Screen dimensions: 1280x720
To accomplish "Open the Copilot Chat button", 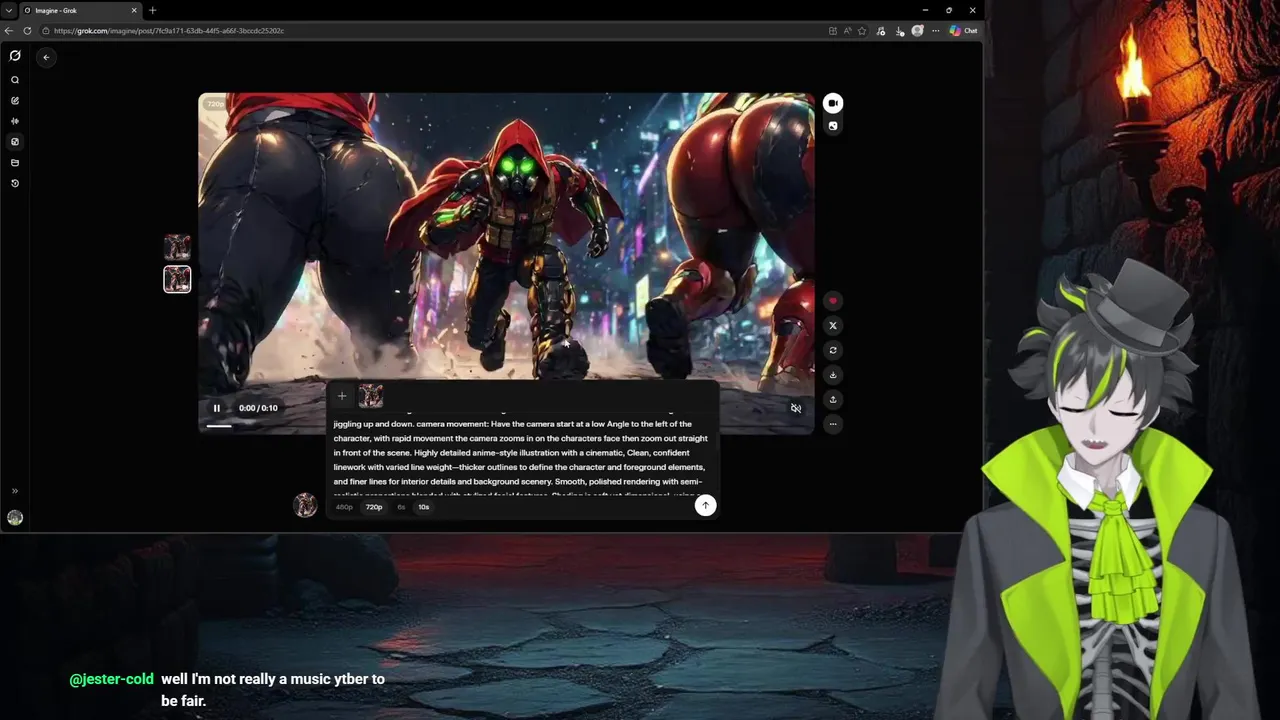I will pos(964,31).
